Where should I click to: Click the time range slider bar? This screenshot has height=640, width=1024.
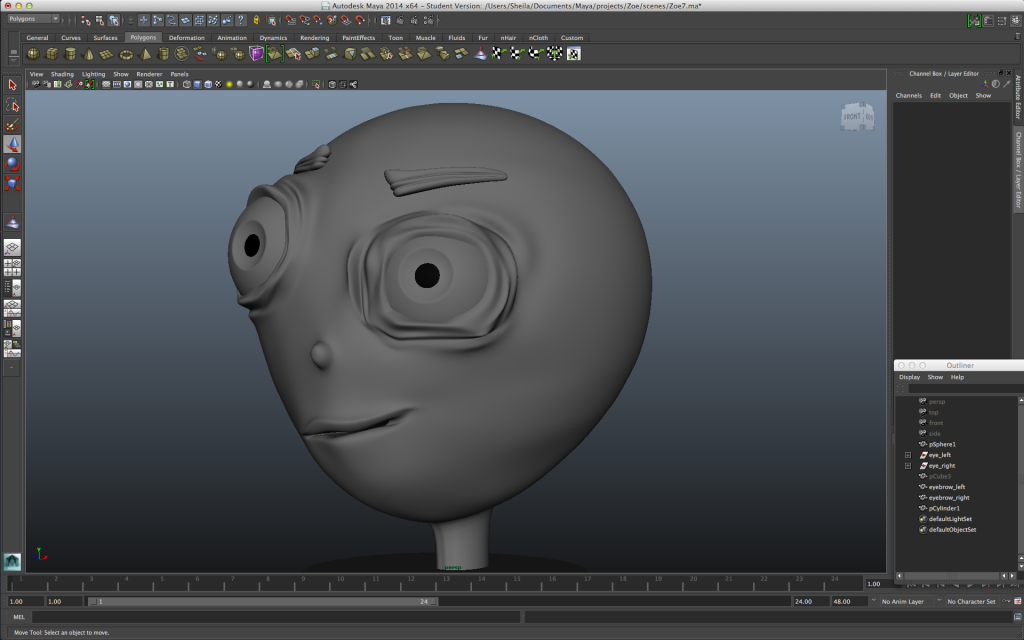point(263,601)
